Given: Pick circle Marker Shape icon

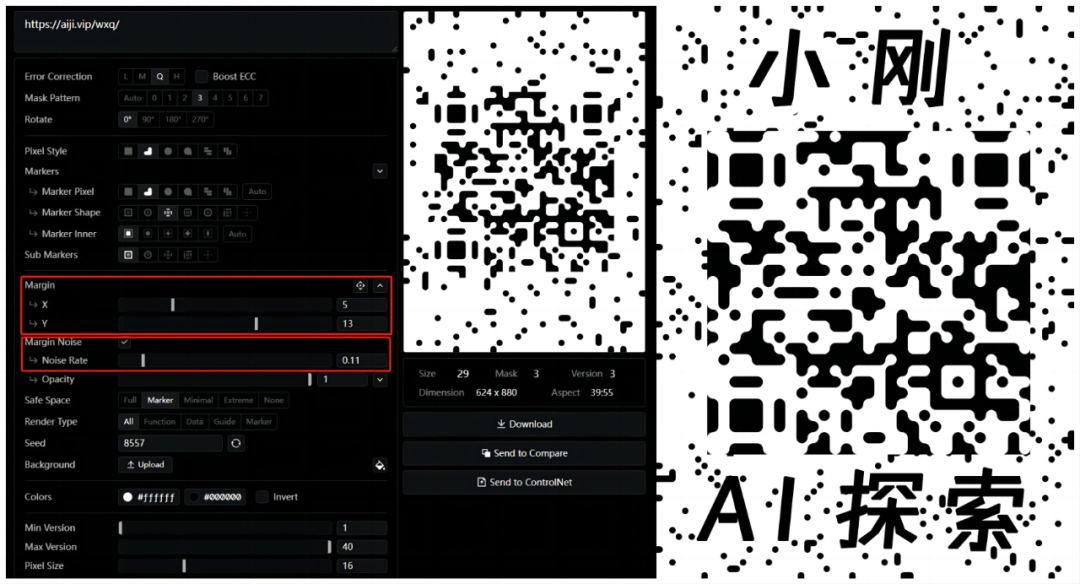Looking at the screenshot, I should 148,213.
